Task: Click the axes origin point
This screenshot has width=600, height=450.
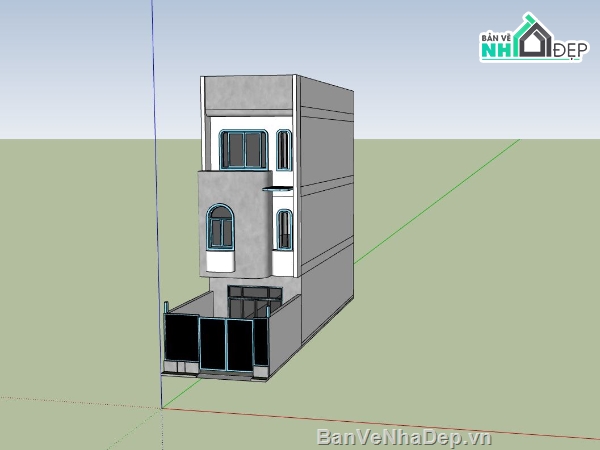Action: point(162,407)
